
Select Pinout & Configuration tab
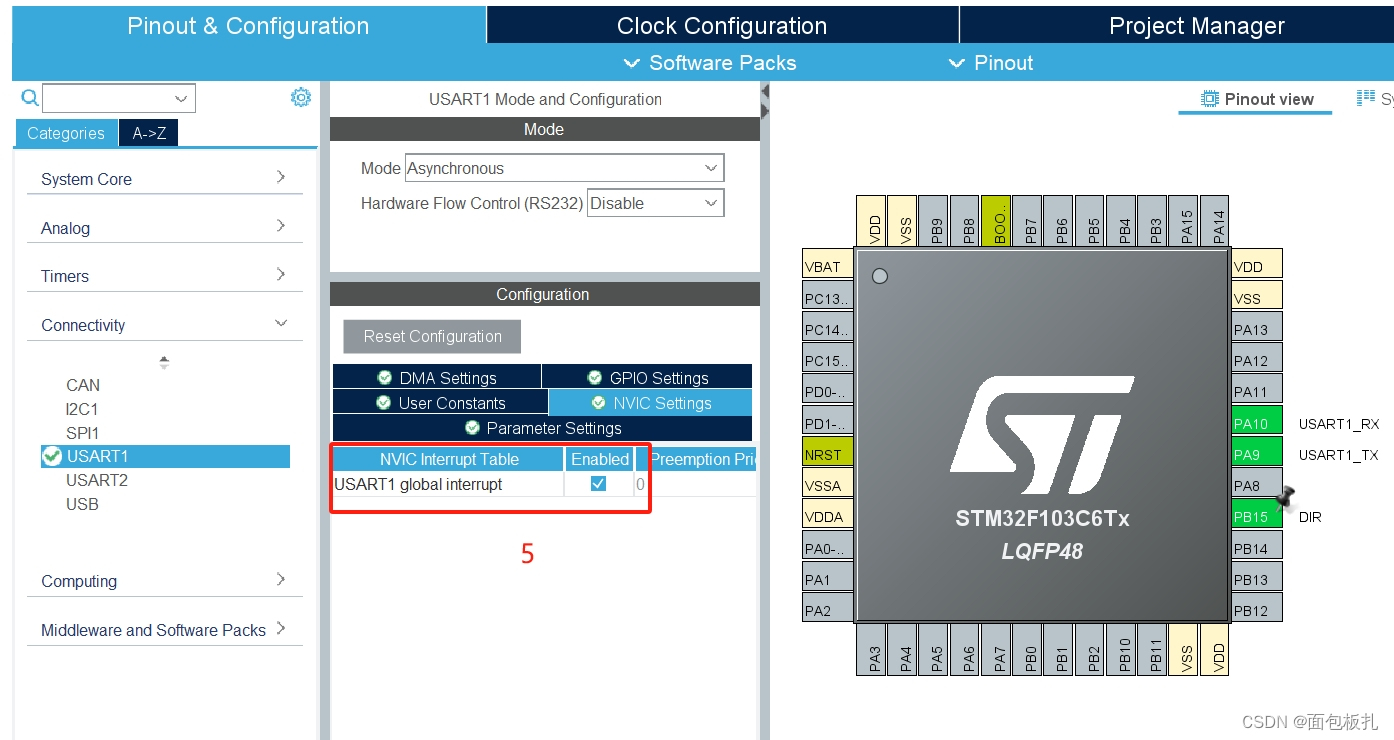[x=248, y=26]
